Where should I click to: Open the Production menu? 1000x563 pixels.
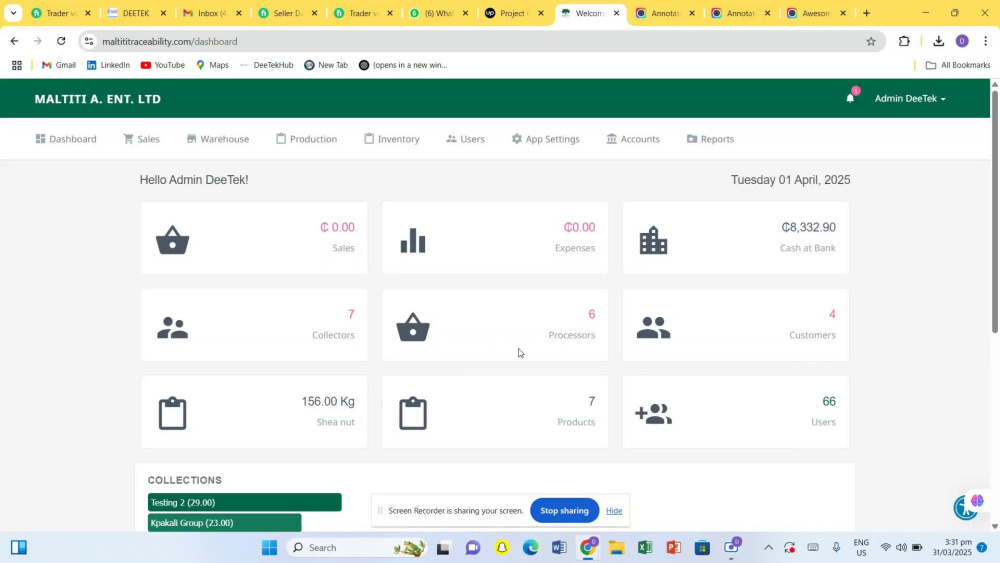coord(307,139)
